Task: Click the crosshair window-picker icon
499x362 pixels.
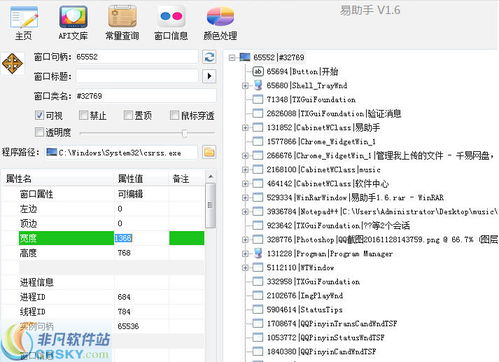Action: [x=12, y=63]
